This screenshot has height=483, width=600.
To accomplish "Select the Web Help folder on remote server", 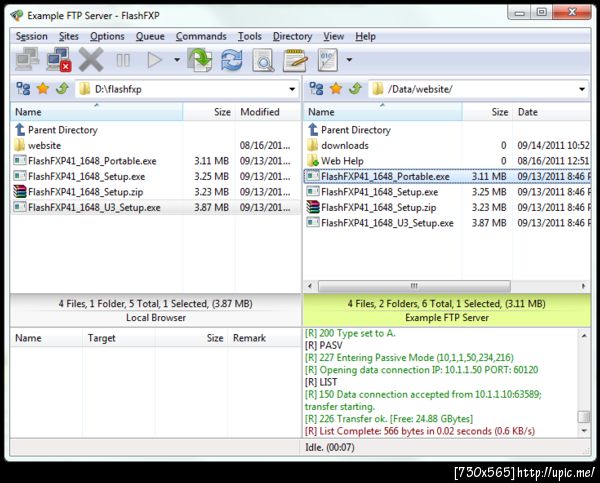I will [x=336, y=161].
